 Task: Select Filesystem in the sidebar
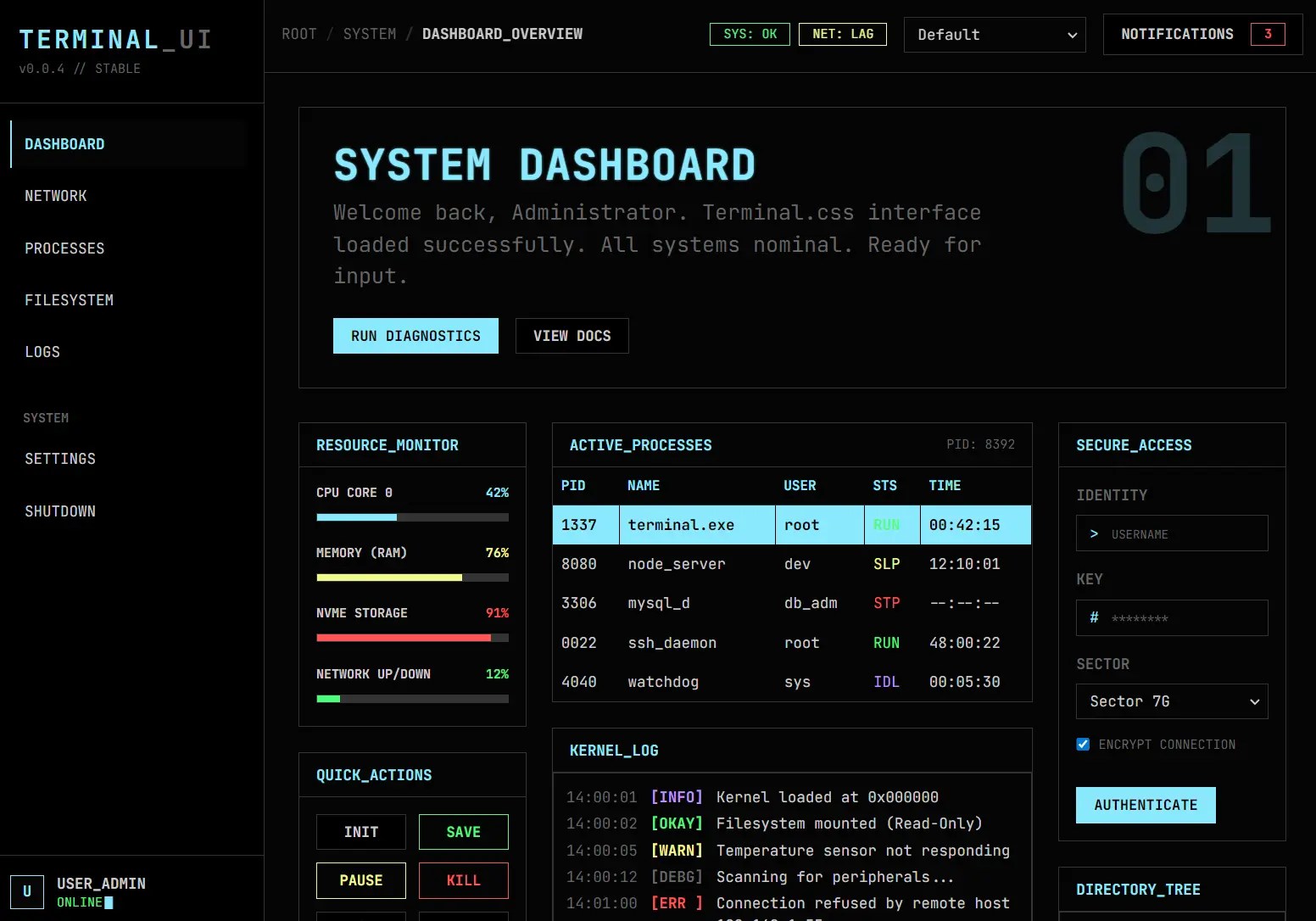coord(128,300)
